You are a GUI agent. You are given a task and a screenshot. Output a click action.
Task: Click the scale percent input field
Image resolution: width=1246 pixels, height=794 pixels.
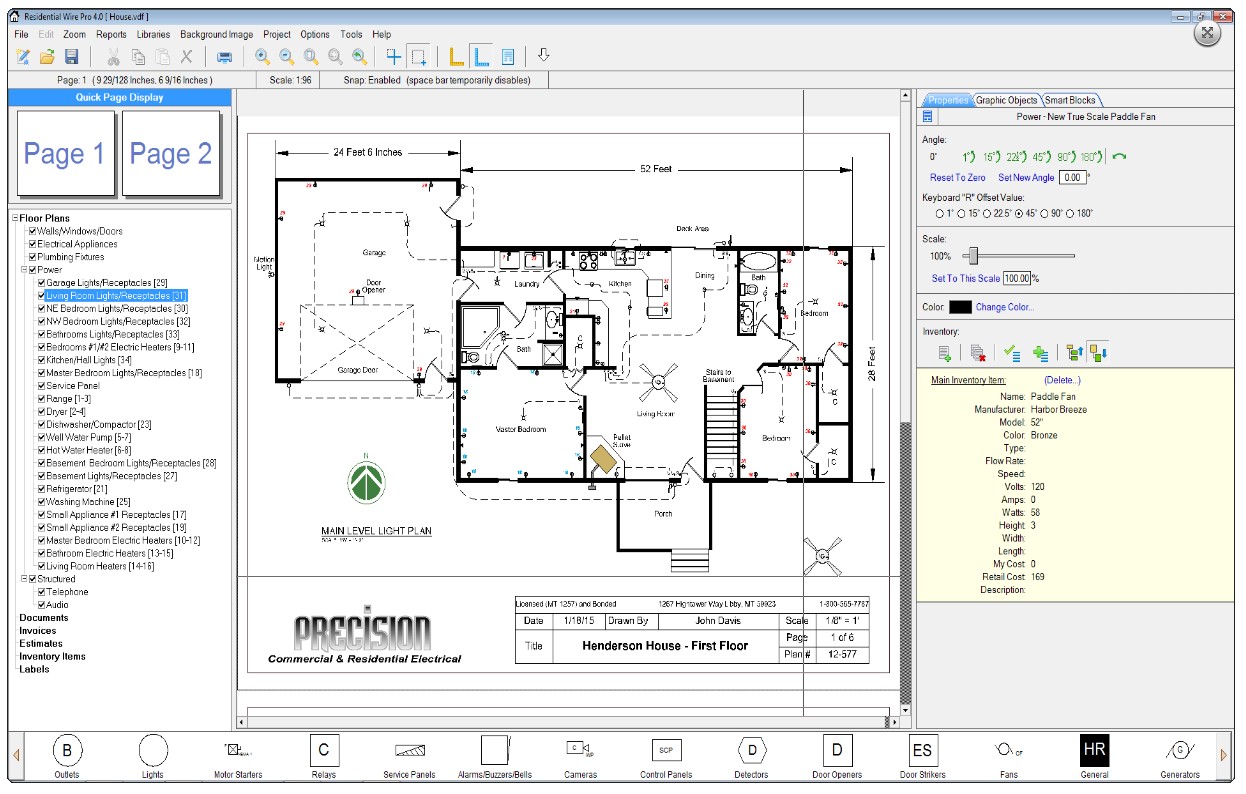[x=1017, y=278]
